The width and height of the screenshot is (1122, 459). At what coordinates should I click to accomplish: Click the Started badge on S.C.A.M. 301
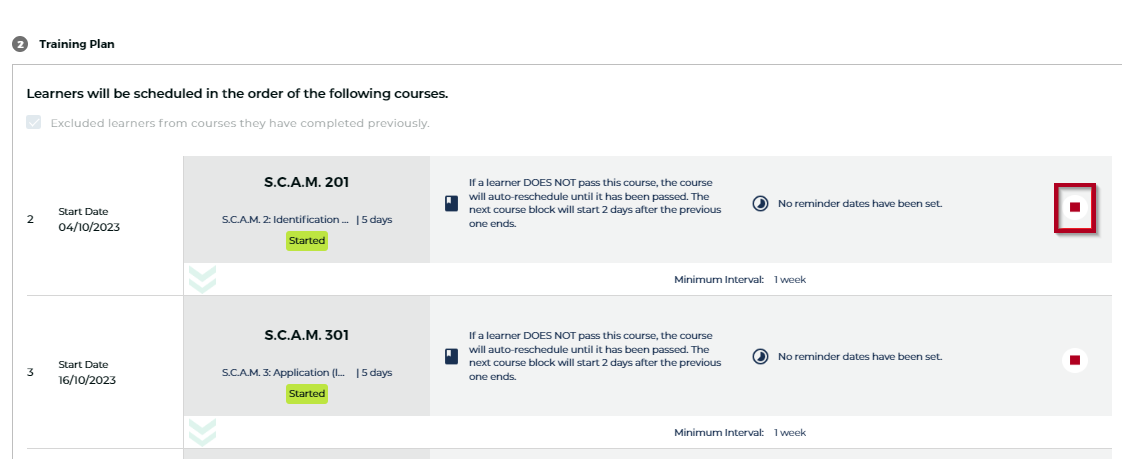click(x=306, y=394)
